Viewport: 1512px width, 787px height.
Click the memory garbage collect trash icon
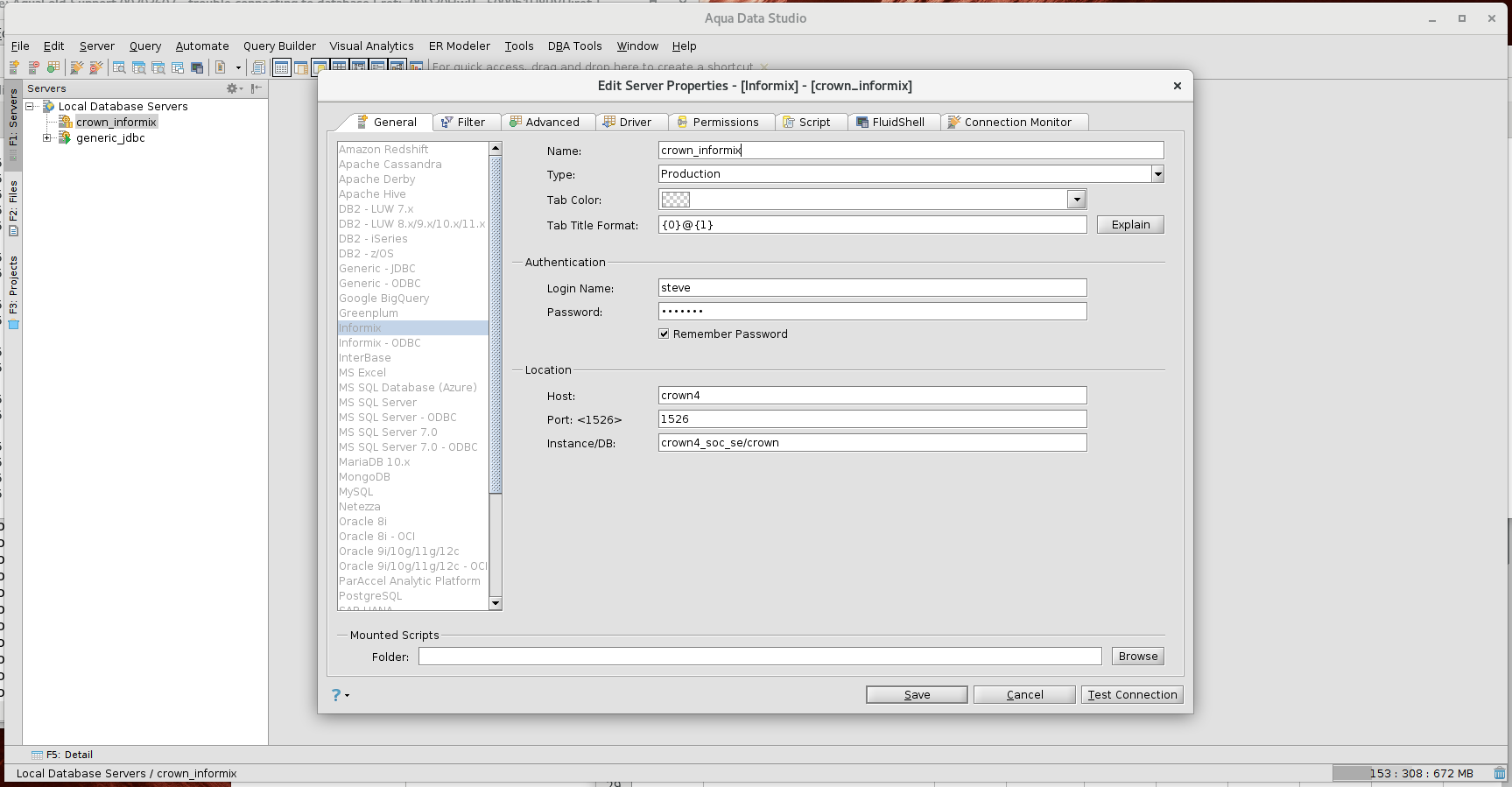pyautogui.click(x=1500, y=773)
